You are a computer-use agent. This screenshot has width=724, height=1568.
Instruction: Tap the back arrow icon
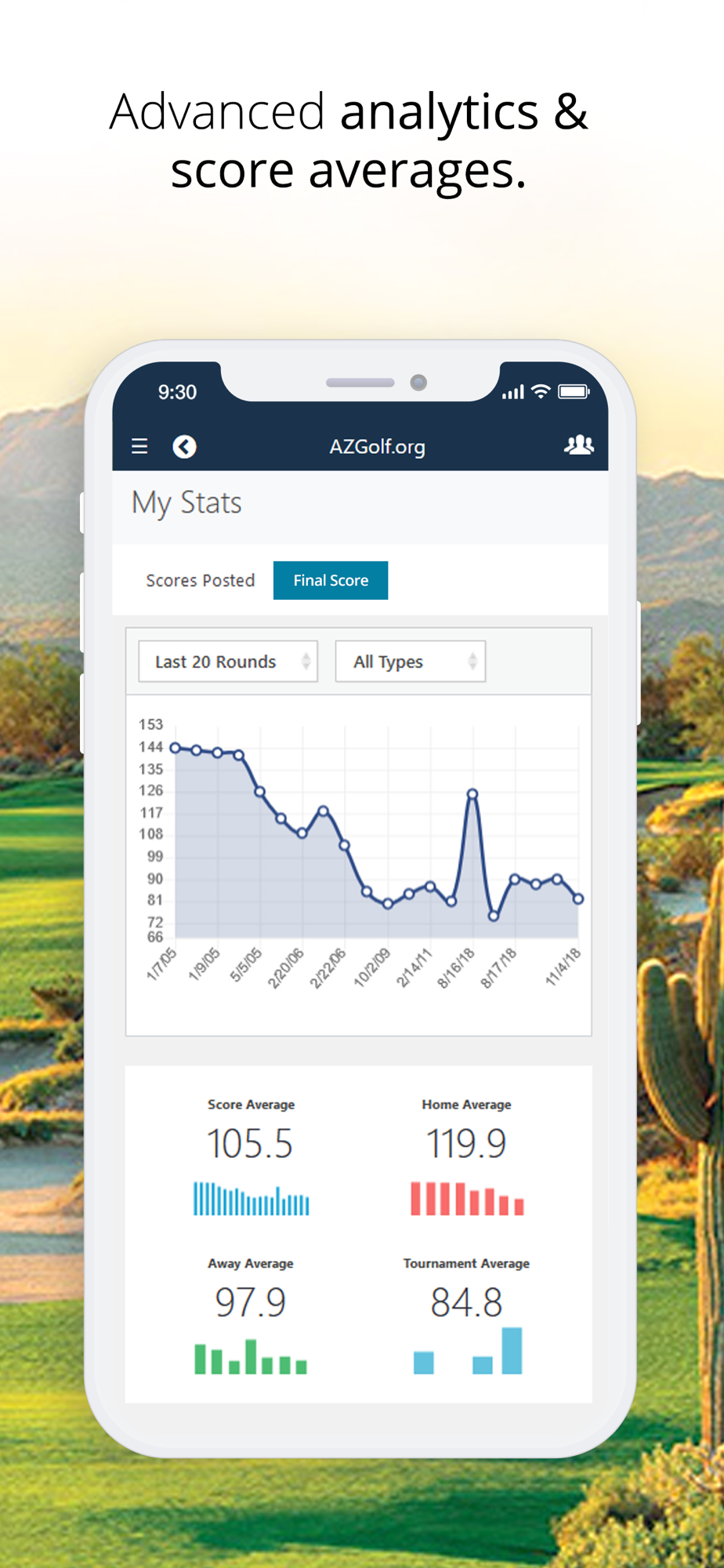pos(184,447)
